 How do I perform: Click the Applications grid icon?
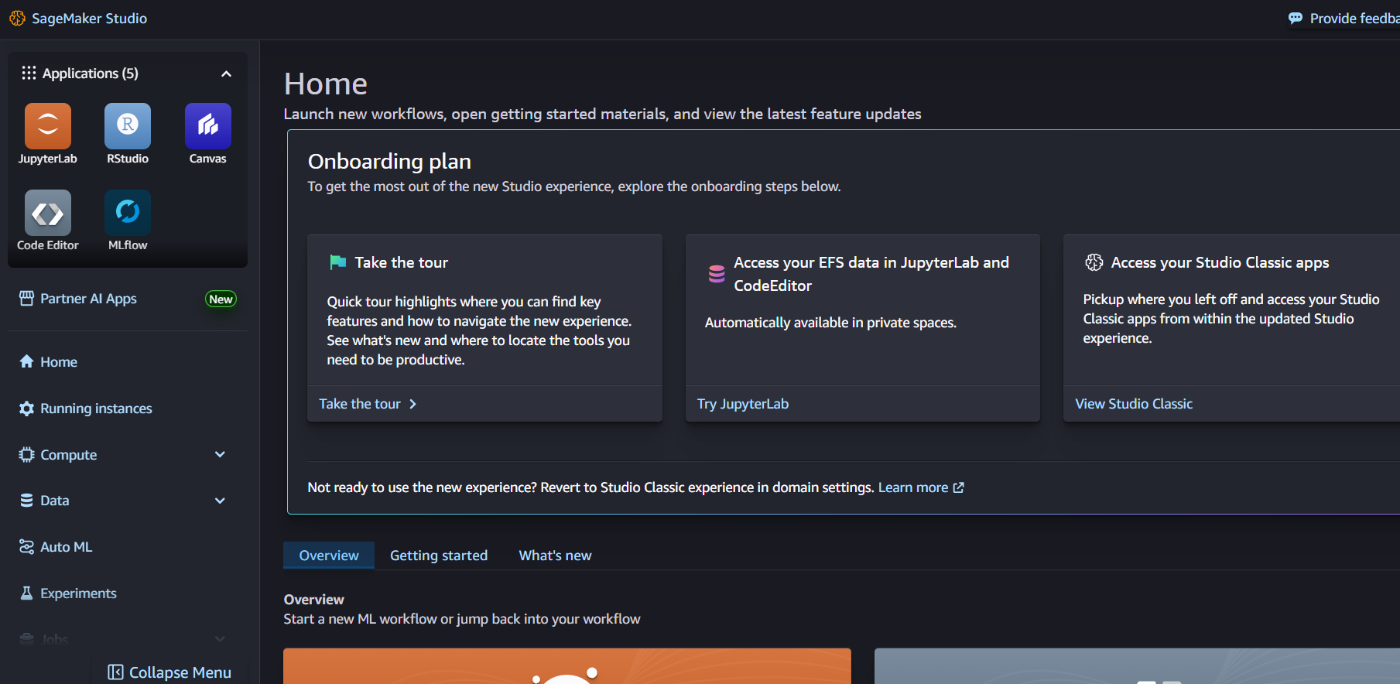coord(28,73)
